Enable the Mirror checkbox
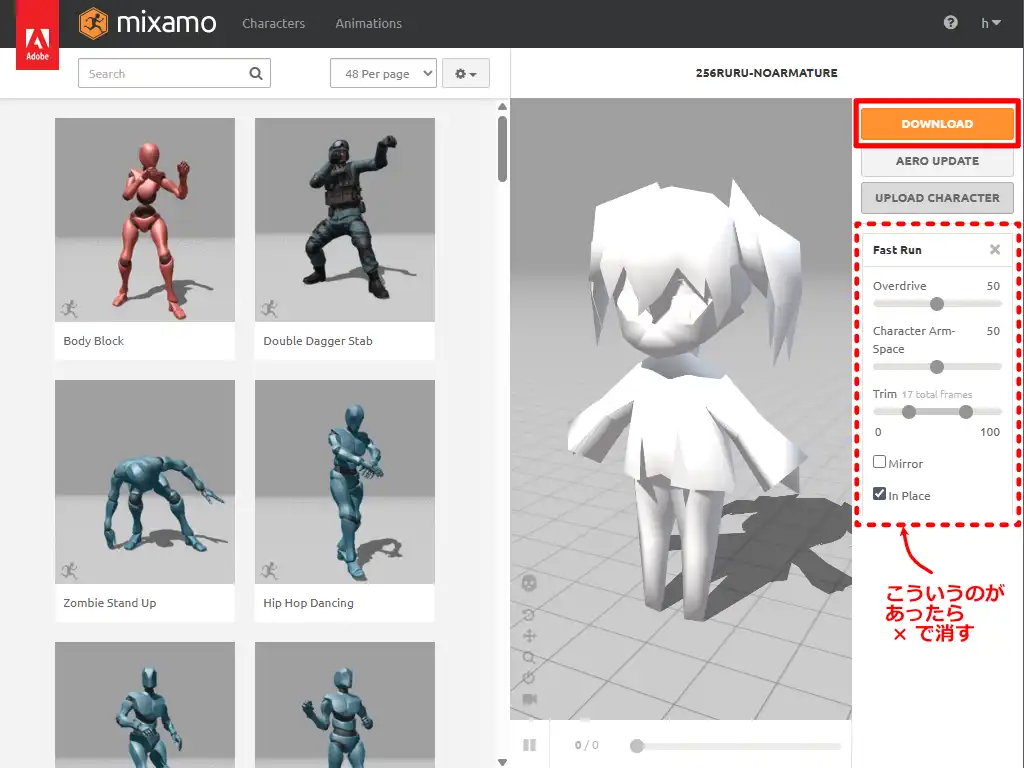 click(x=880, y=462)
